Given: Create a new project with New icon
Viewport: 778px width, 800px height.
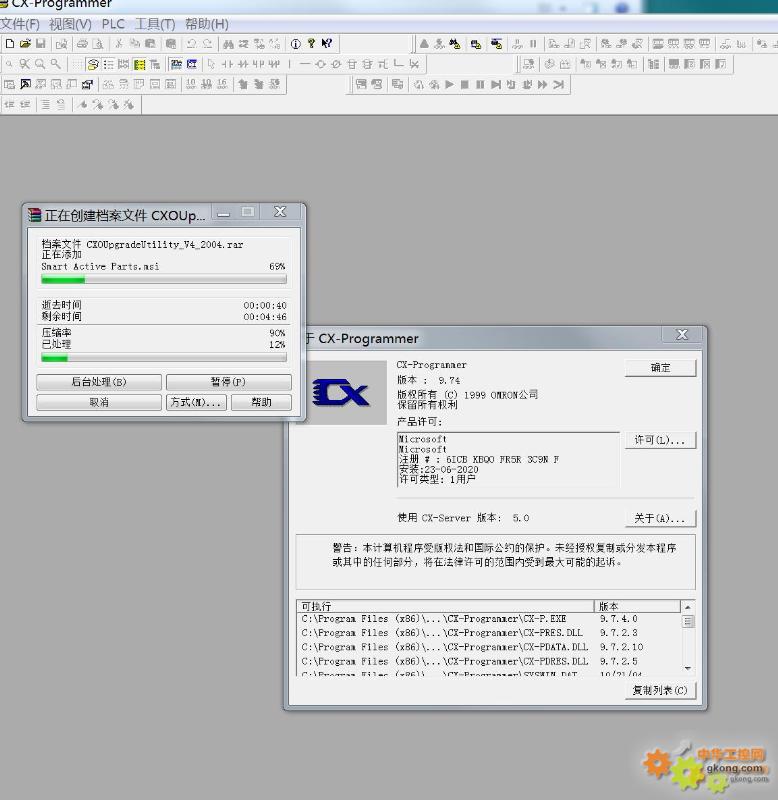Looking at the screenshot, I should tap(10, 44).
